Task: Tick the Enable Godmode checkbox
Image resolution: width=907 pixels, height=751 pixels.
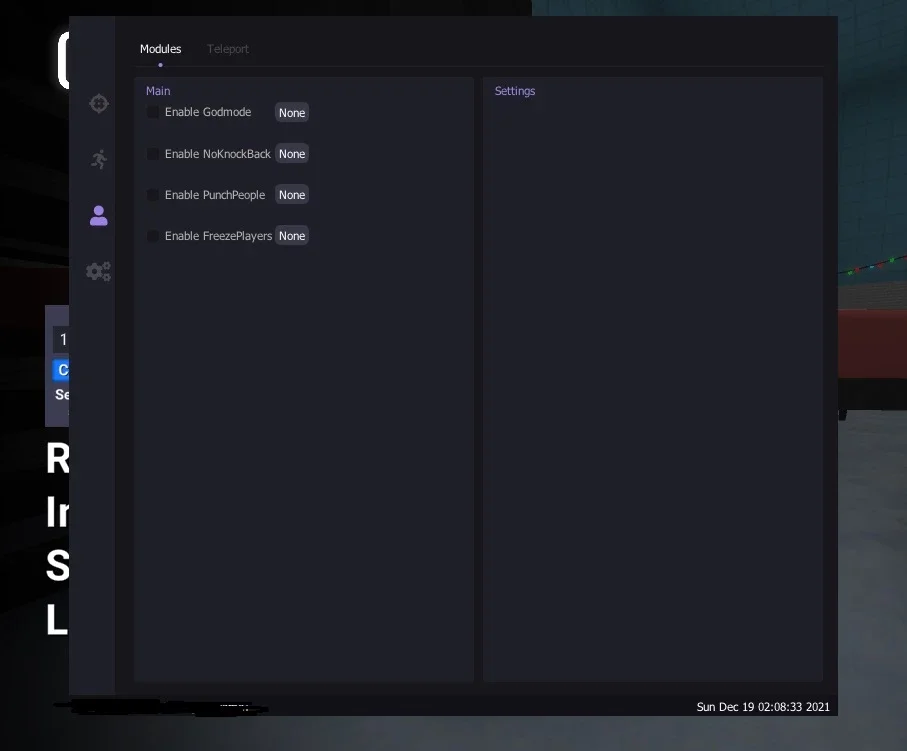Action: pyautogui.click(x=153, y=112)
